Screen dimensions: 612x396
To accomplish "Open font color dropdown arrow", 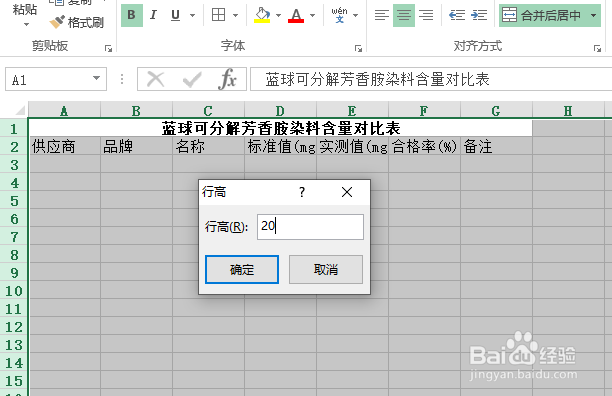I will click(x=313, y=16).
